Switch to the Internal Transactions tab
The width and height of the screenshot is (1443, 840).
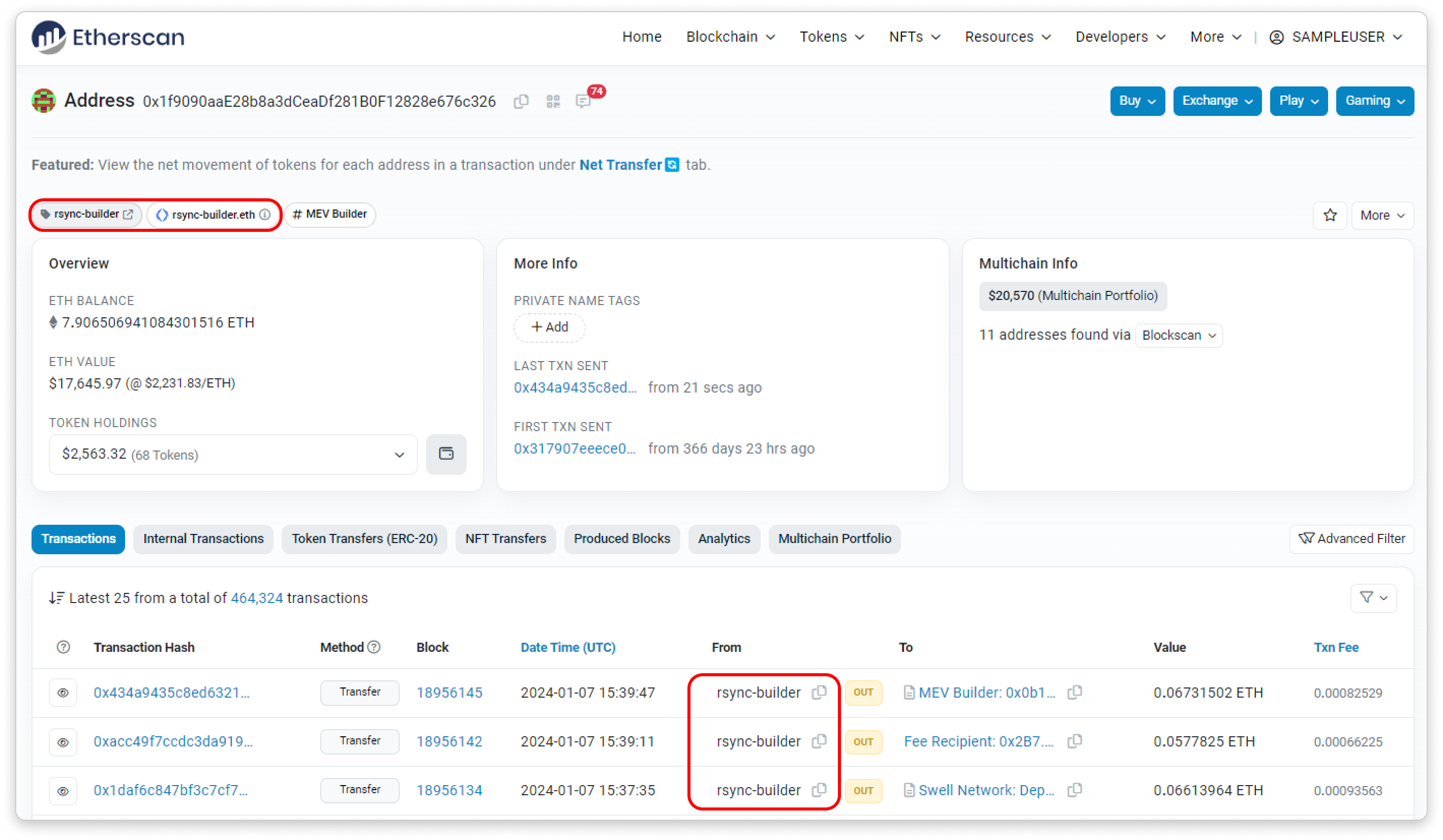[203, 539]
